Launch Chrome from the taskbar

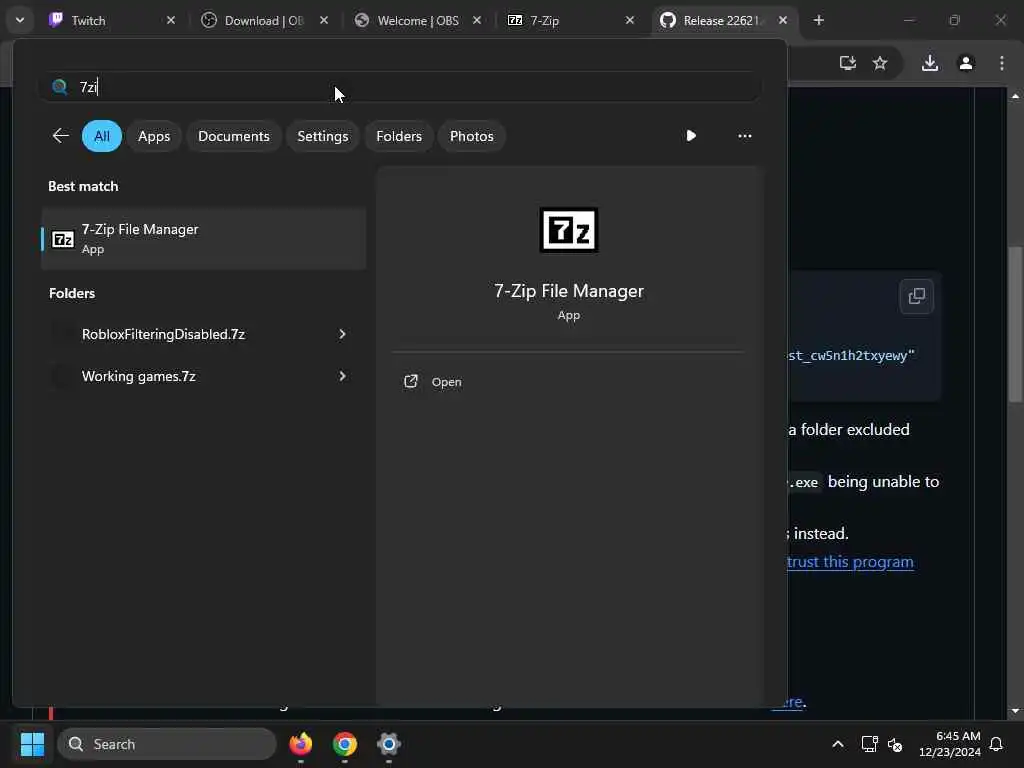[345, 744]
